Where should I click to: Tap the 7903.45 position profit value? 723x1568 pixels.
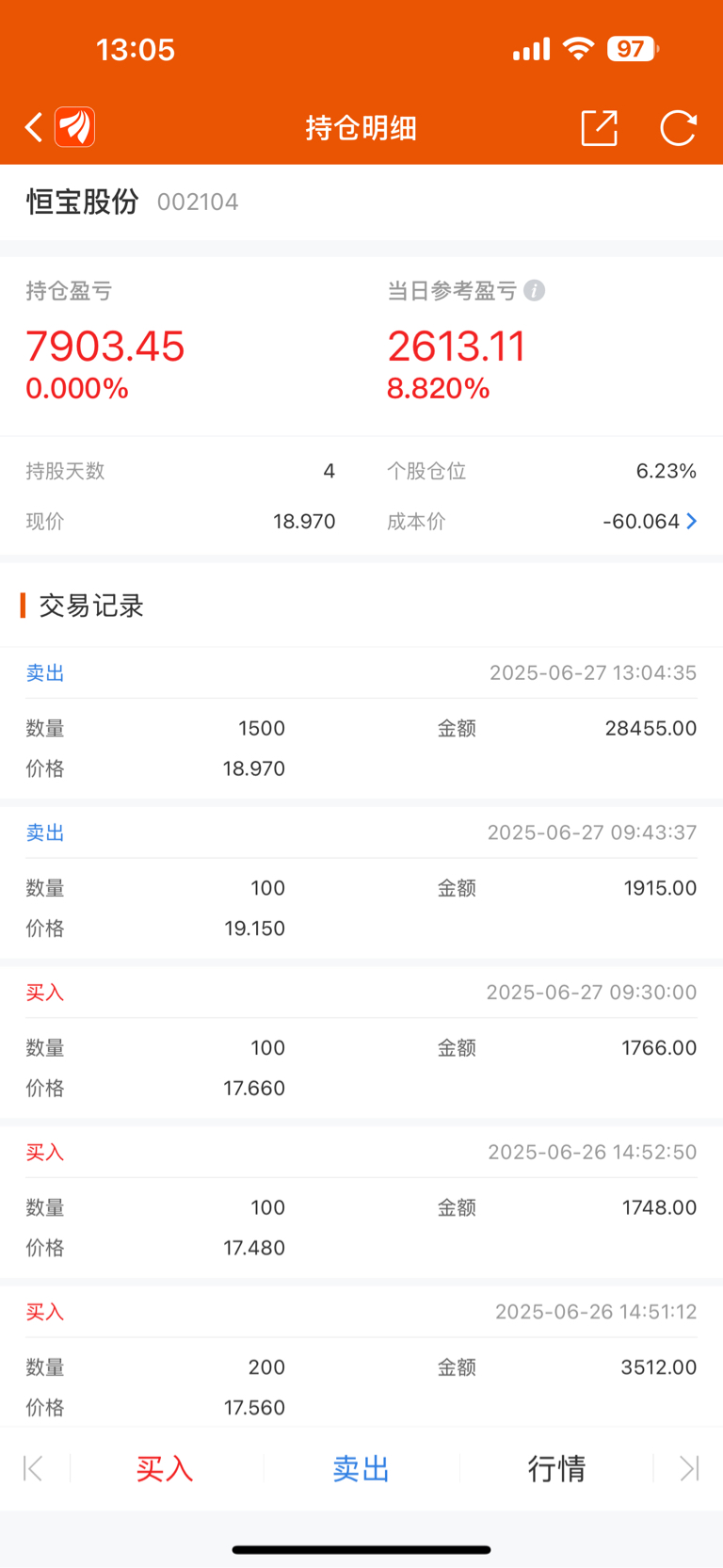105,346
